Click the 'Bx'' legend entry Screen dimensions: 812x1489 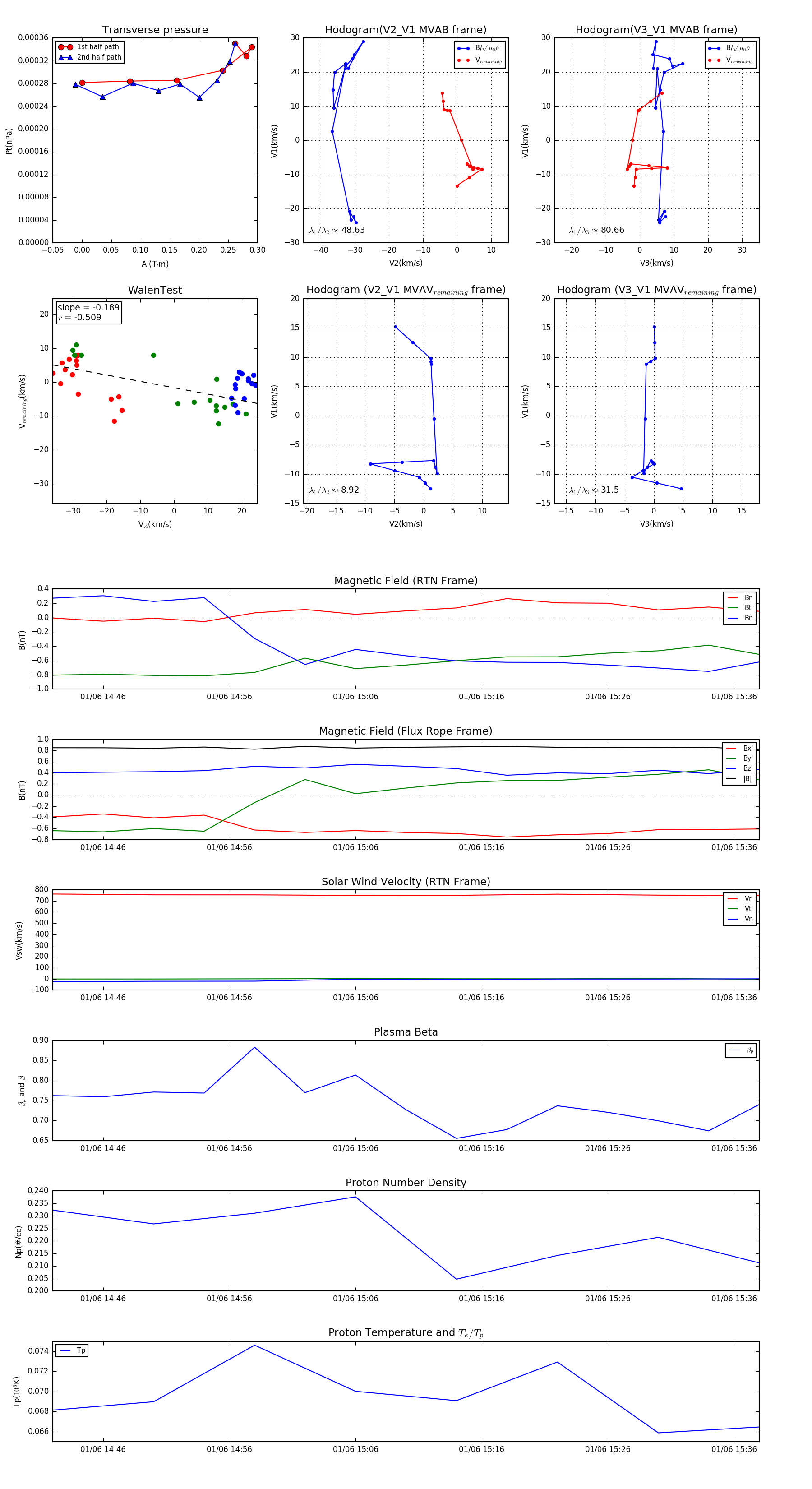pos(739,748)
